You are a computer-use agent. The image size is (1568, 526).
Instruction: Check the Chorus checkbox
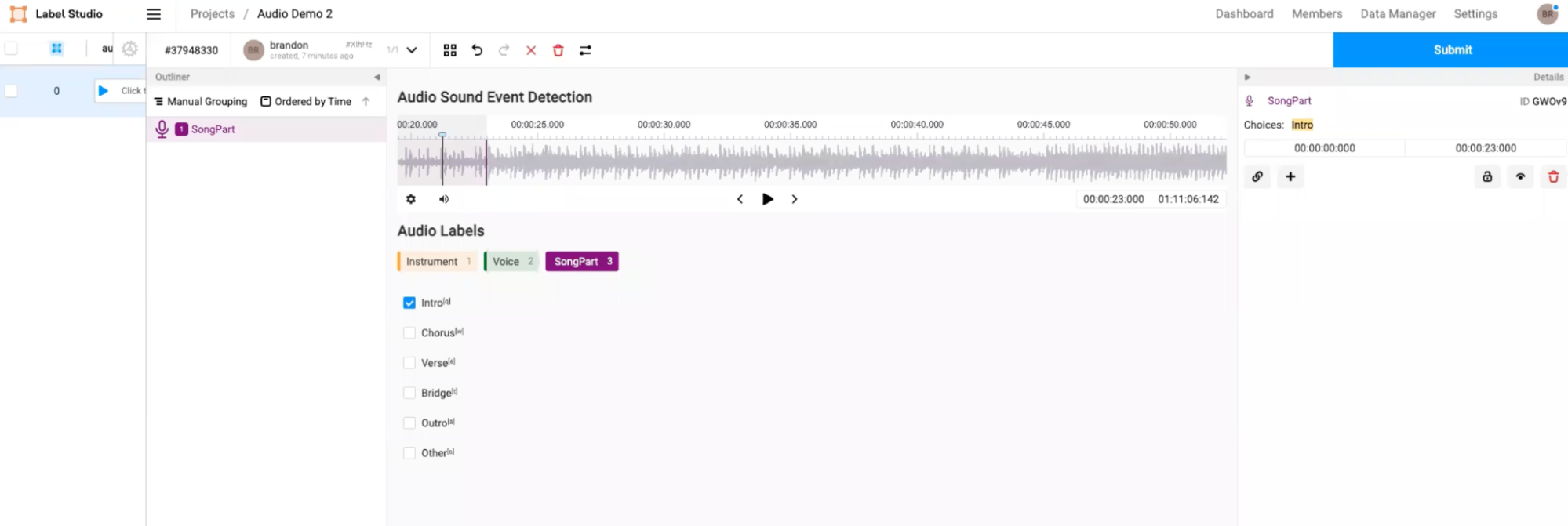pos(409,333)
